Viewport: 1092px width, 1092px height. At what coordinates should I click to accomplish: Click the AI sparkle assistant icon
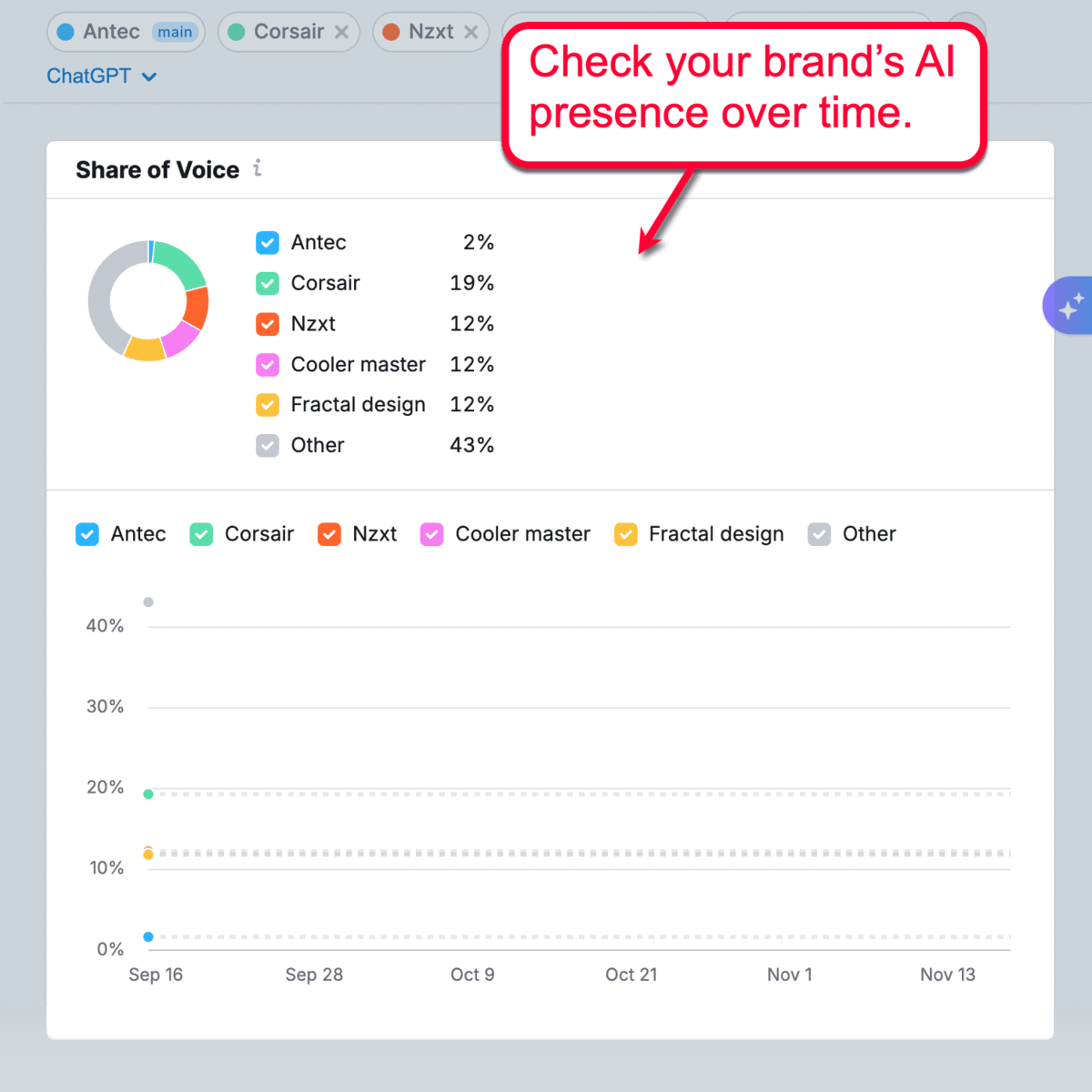(x=1071, y=306)
